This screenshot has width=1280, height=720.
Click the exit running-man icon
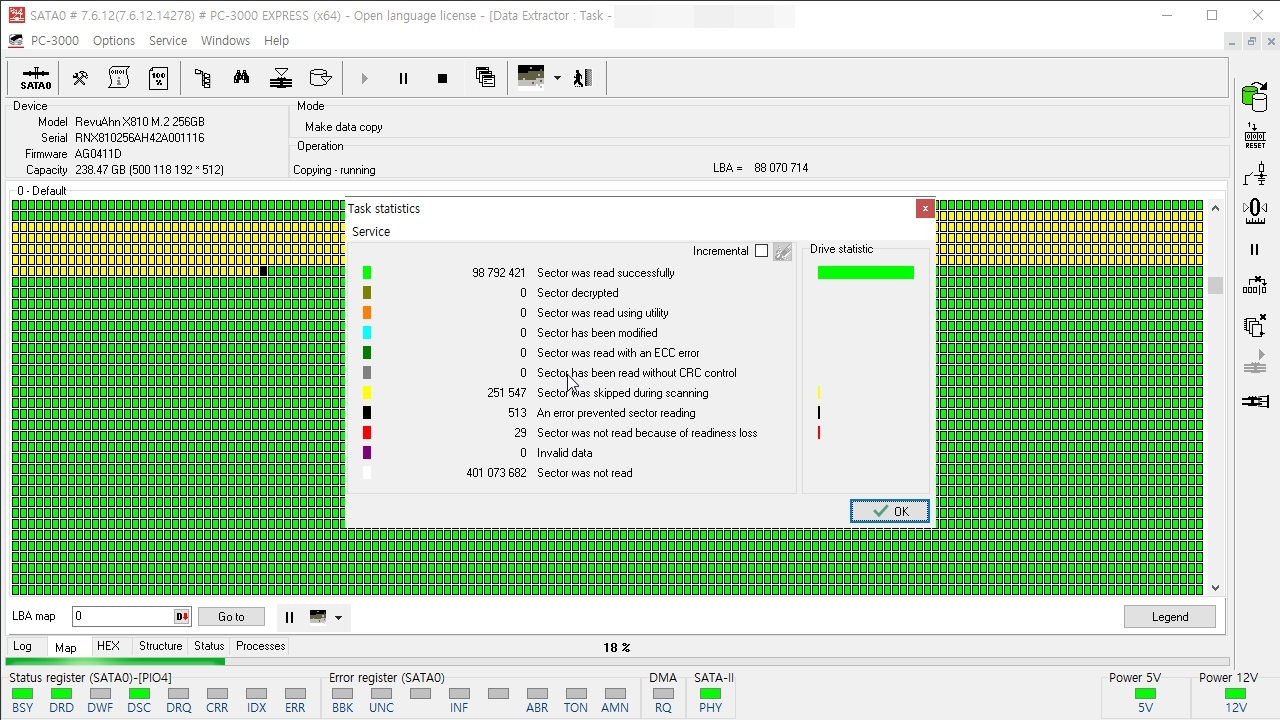point(583,78)
